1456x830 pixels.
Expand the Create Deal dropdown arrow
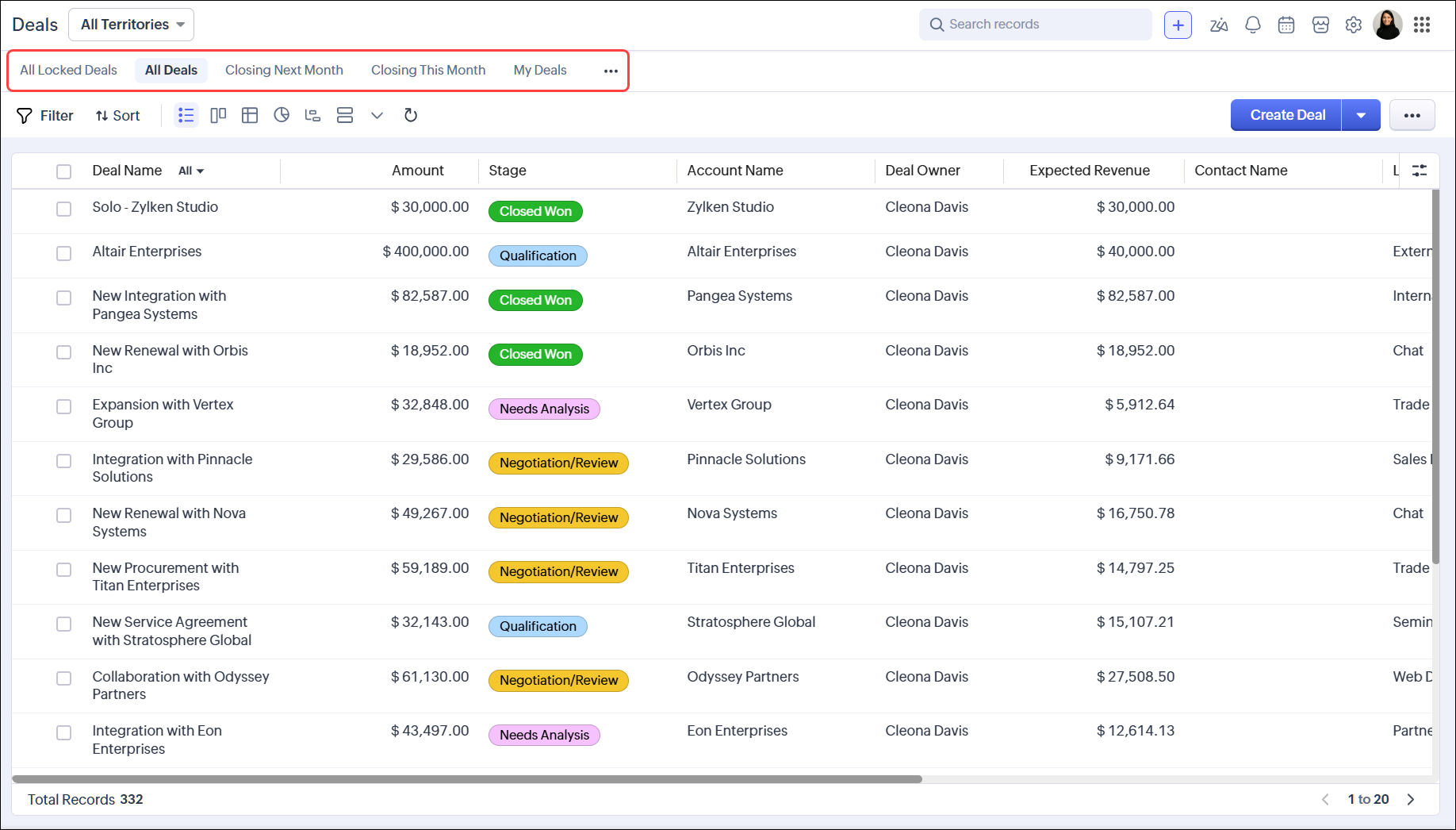pyautogui.click(x=1361, y=116)
